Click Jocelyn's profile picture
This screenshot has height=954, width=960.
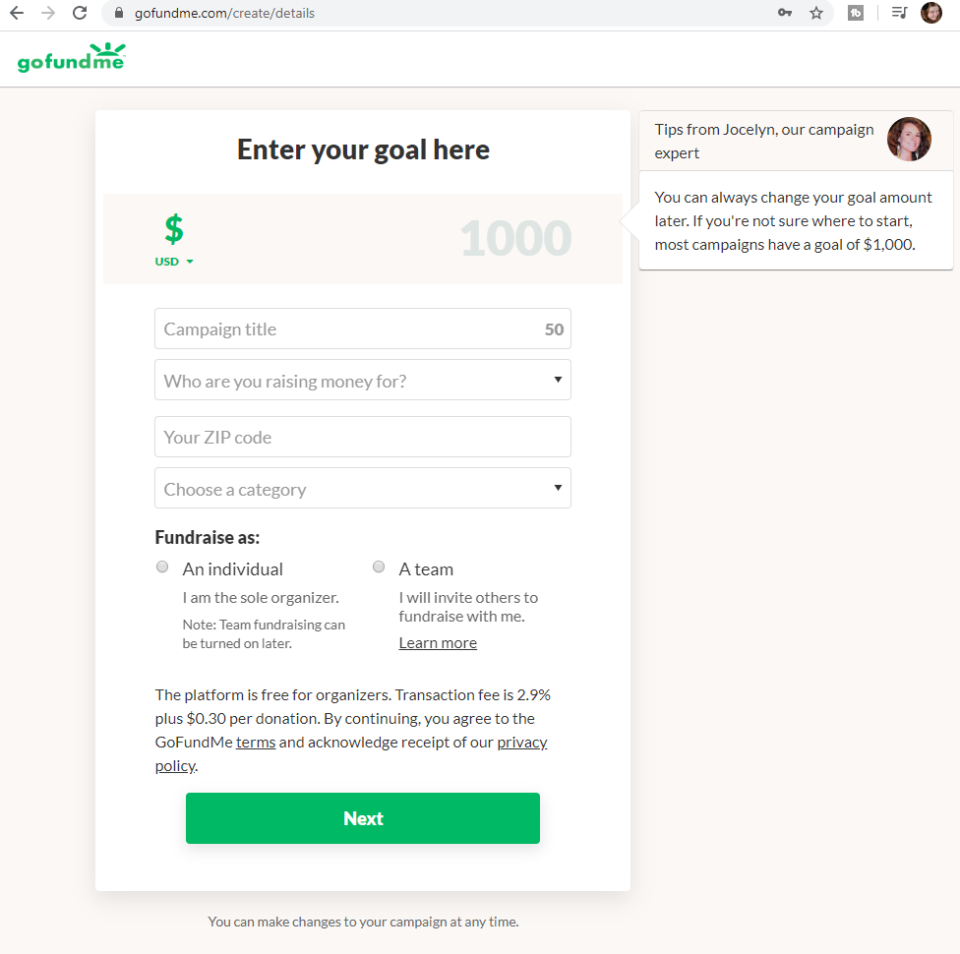coord(908,139)
